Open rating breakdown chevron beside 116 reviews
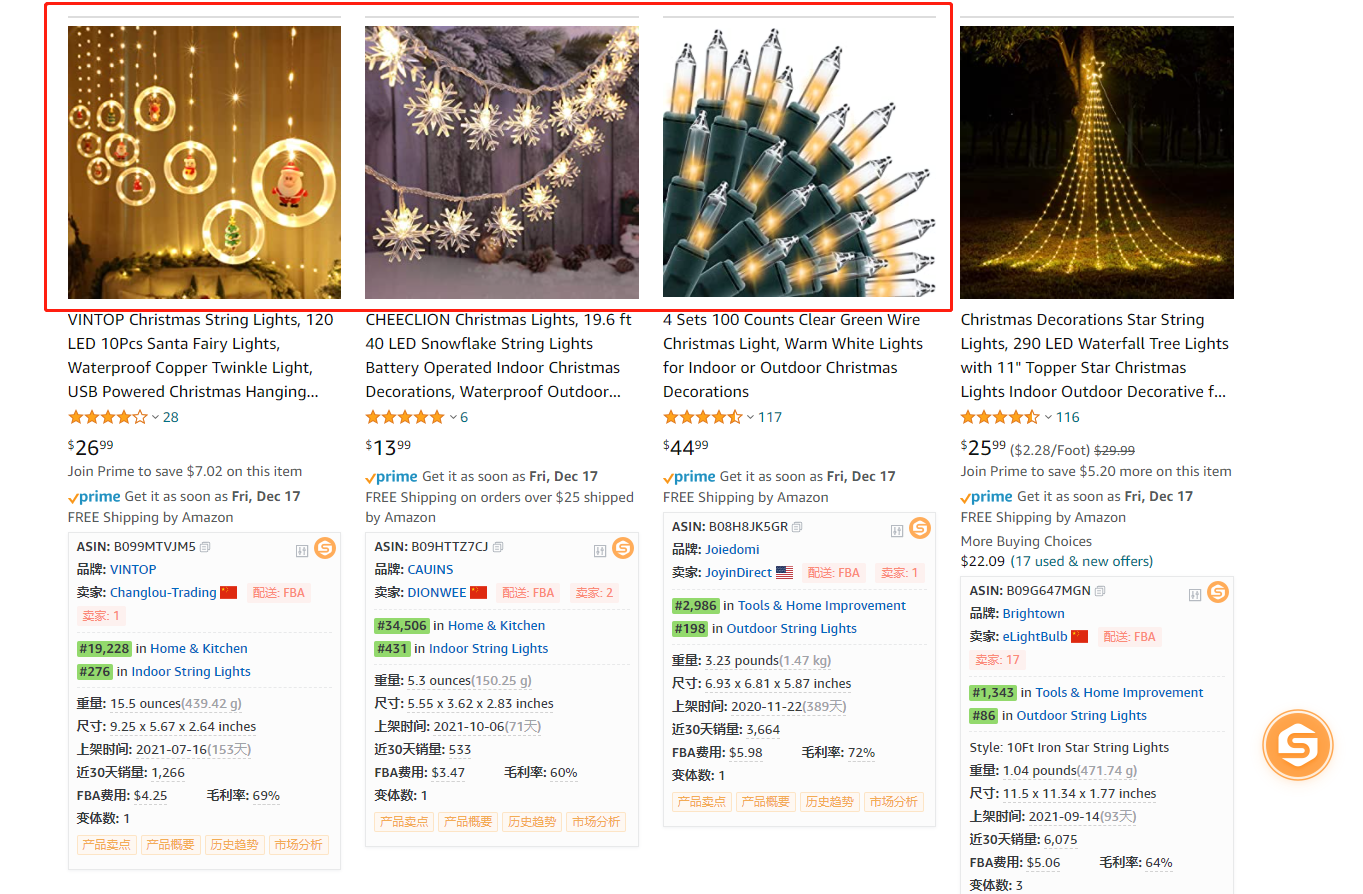1363x894 pixels. [x=1048, y=418]
